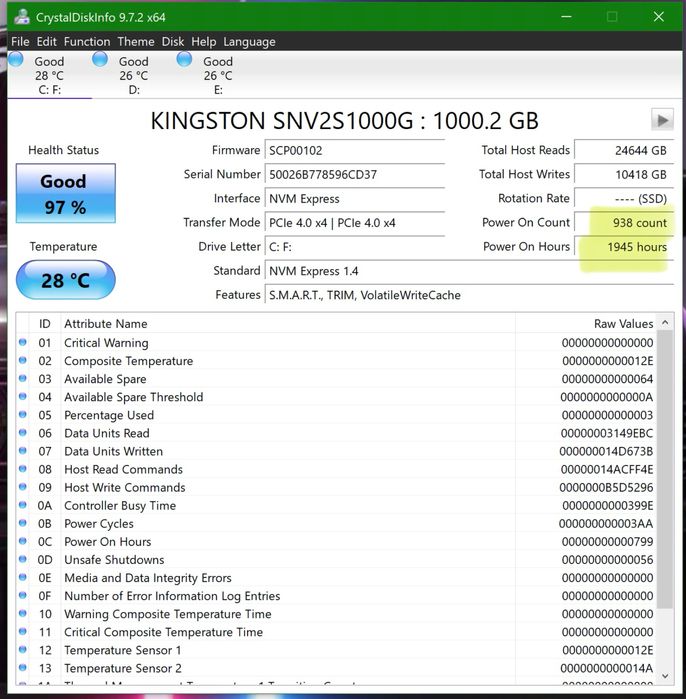Select the Good 28 °C C: F: disk tab
Viewport: 686px width, 699px height.
pos(49,75)
